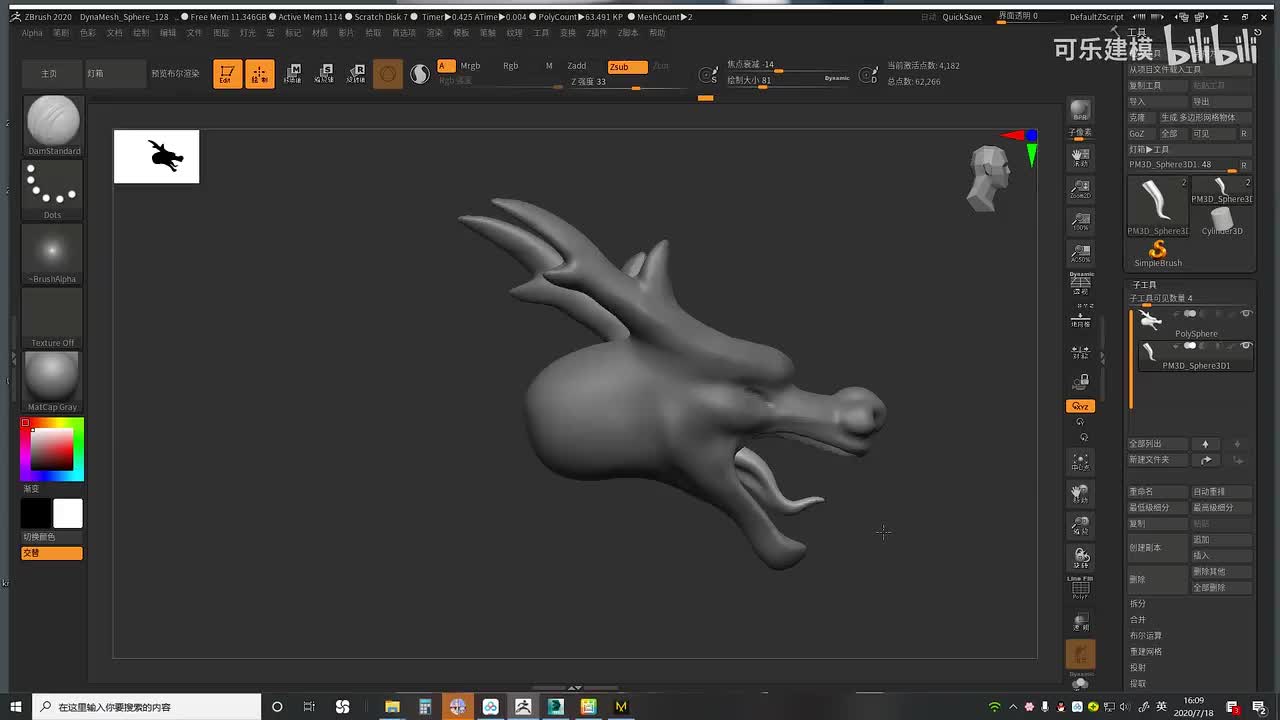Click the BPR render icon

(x=1080, y=111)
